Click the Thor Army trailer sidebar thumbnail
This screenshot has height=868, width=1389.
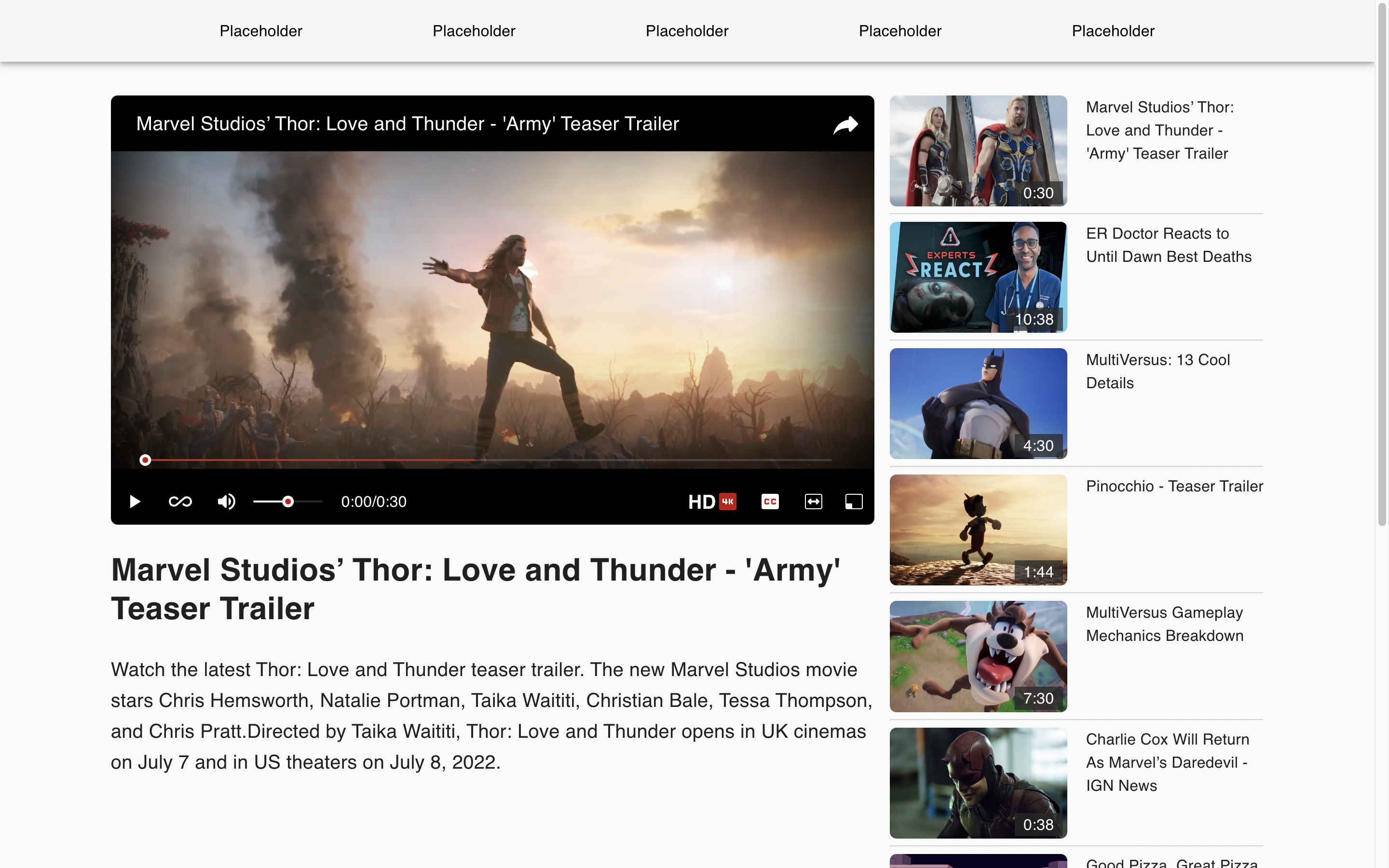click(x=978, y=151)
